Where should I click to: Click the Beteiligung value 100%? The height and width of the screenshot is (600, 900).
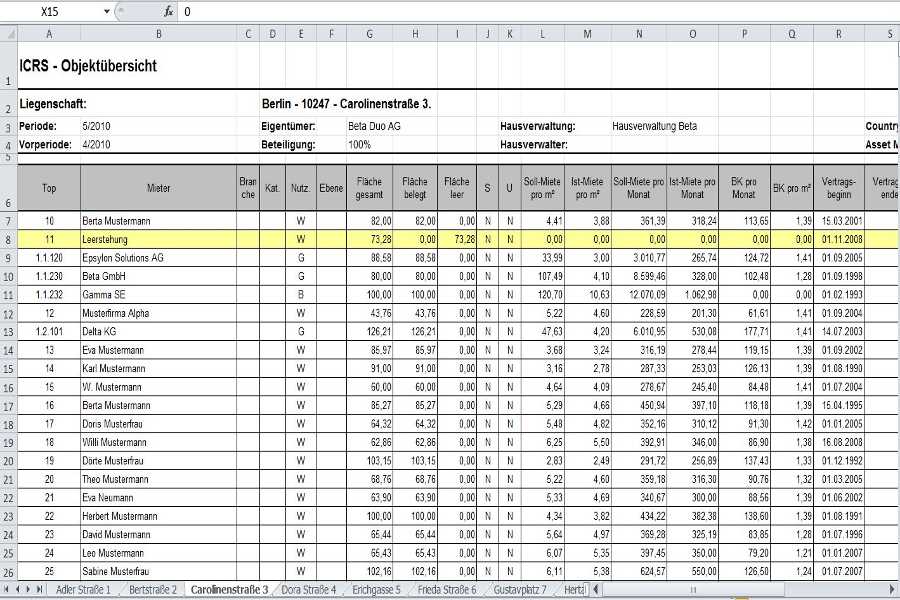[359, 145]
